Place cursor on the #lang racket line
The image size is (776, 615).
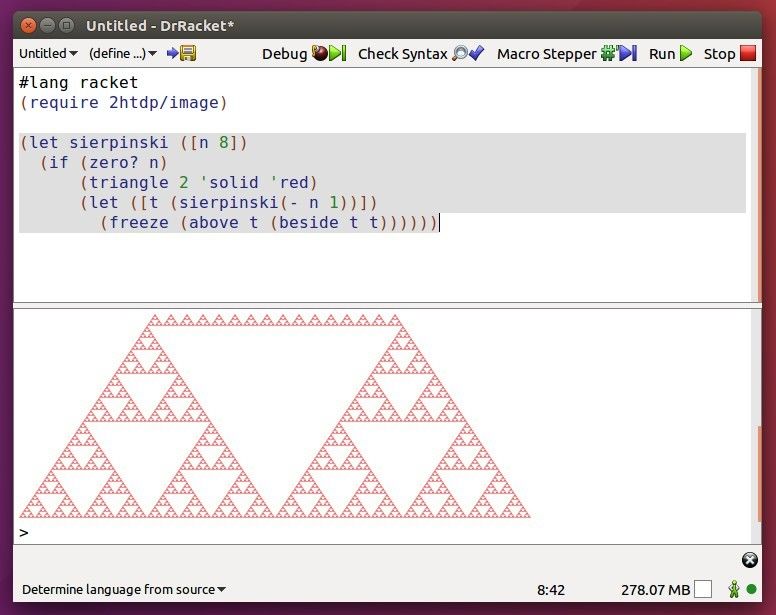pos(79,83)
